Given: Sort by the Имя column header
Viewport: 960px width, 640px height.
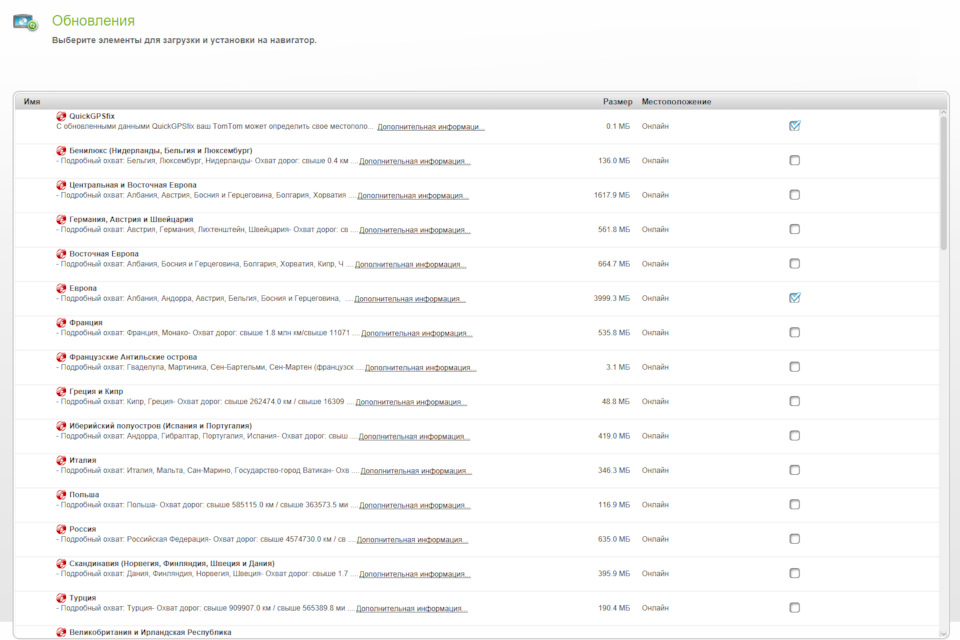Looking at the screenshot, I should pos(32,102).
